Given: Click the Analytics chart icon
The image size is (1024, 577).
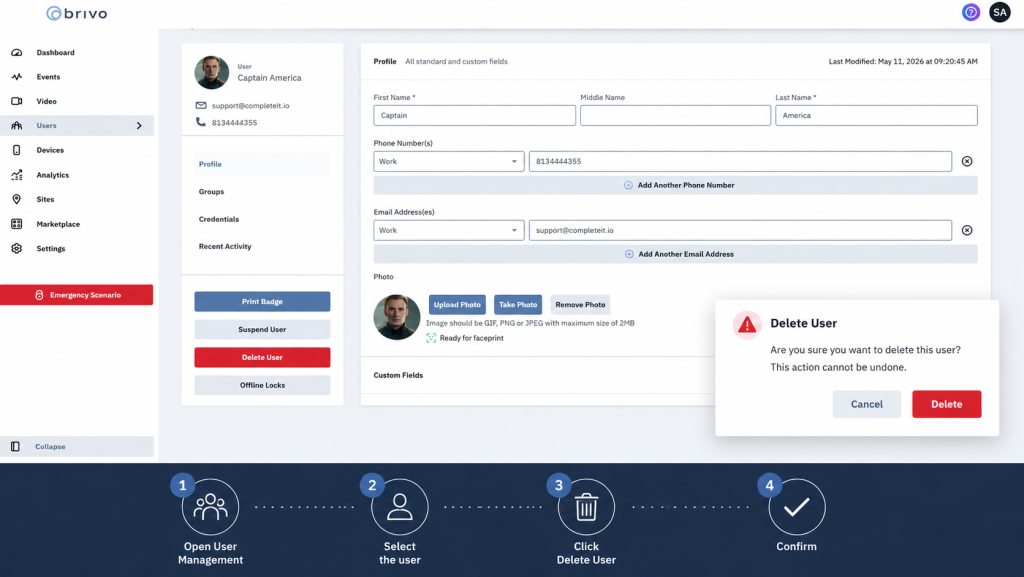Looking at the screenshot, I should pos(16,175).
